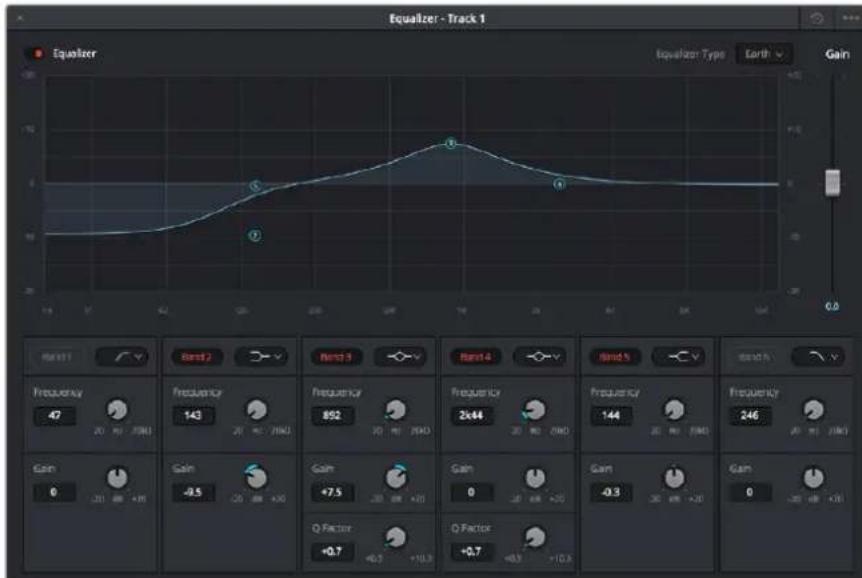Select the Band 5 node on the curve
The image size is (862, 578).
coord(255,186)
